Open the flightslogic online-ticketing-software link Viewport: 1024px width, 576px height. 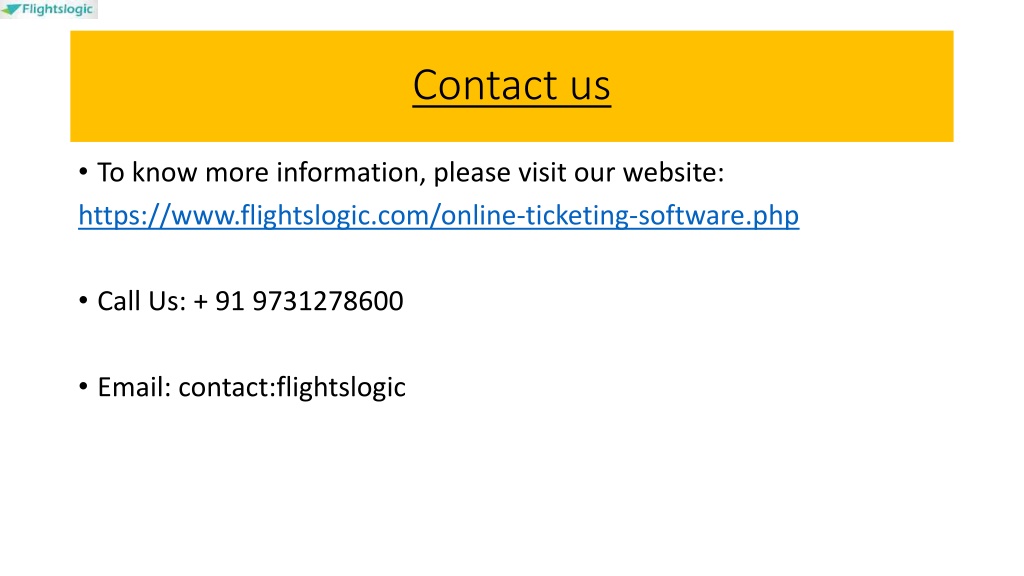(438, 216)
